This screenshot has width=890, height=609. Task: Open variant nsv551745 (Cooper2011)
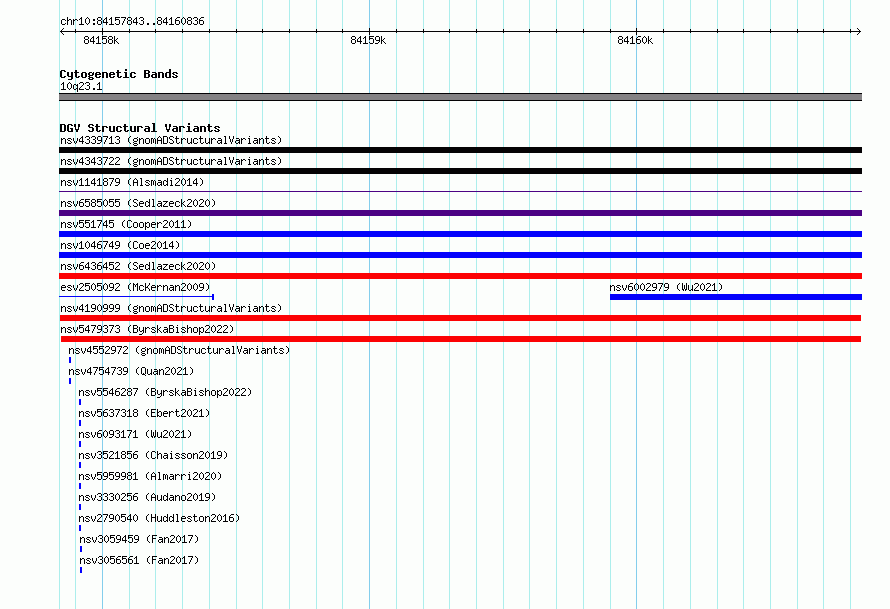(x=126, y=224)
